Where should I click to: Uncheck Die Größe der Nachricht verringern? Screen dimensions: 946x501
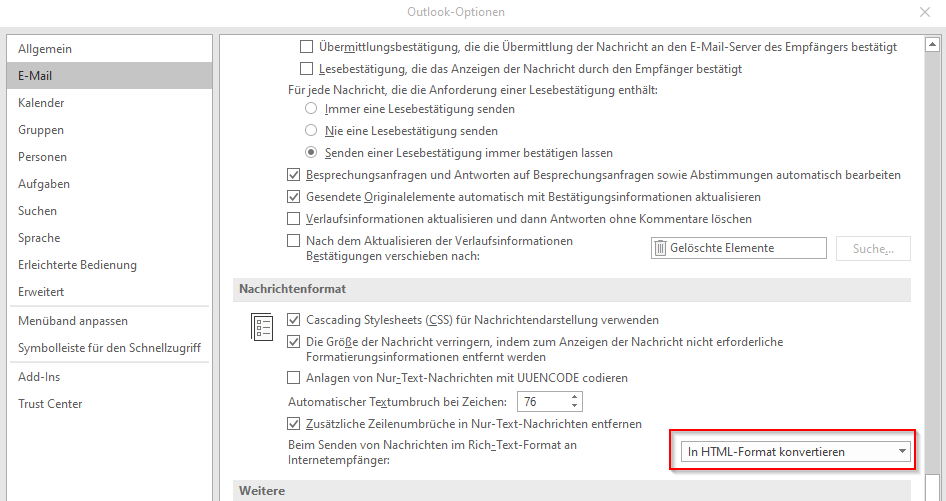[x=293, y=342]
